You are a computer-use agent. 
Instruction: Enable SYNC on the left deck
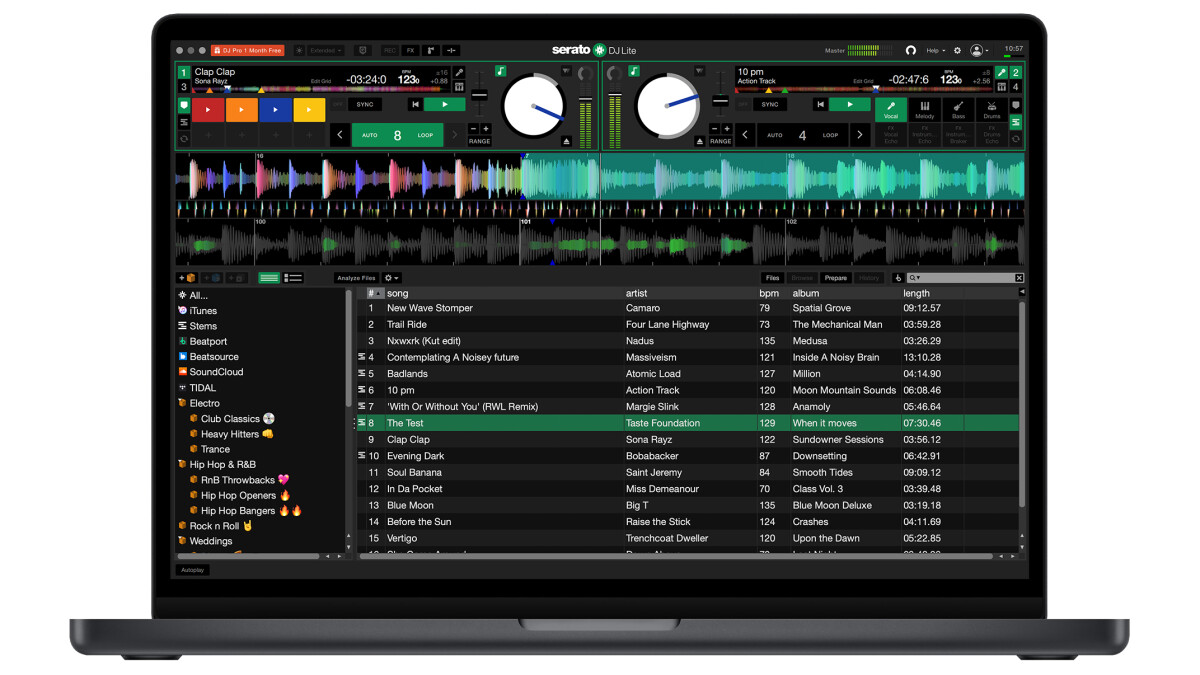pyautogui.click(x=364, y=104)
